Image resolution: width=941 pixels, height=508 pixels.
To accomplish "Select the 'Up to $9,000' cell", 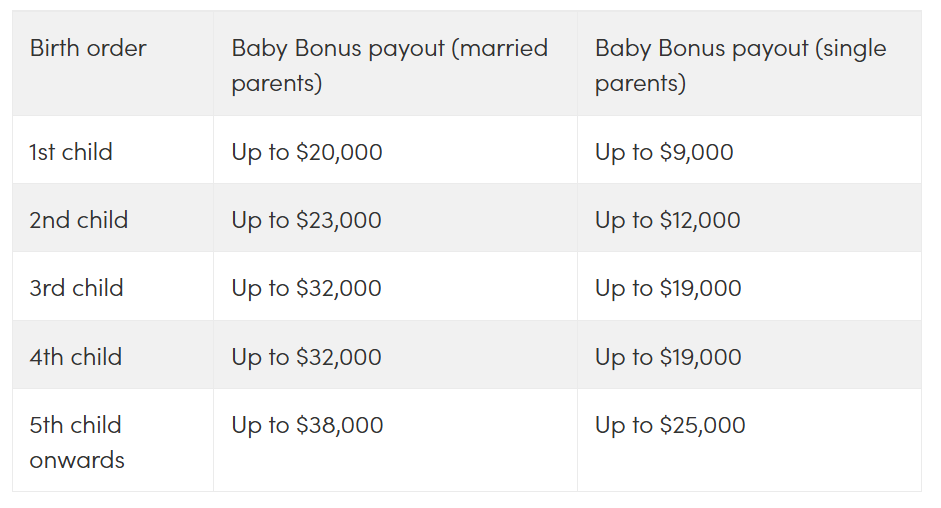I will click(x=664, y=152).
